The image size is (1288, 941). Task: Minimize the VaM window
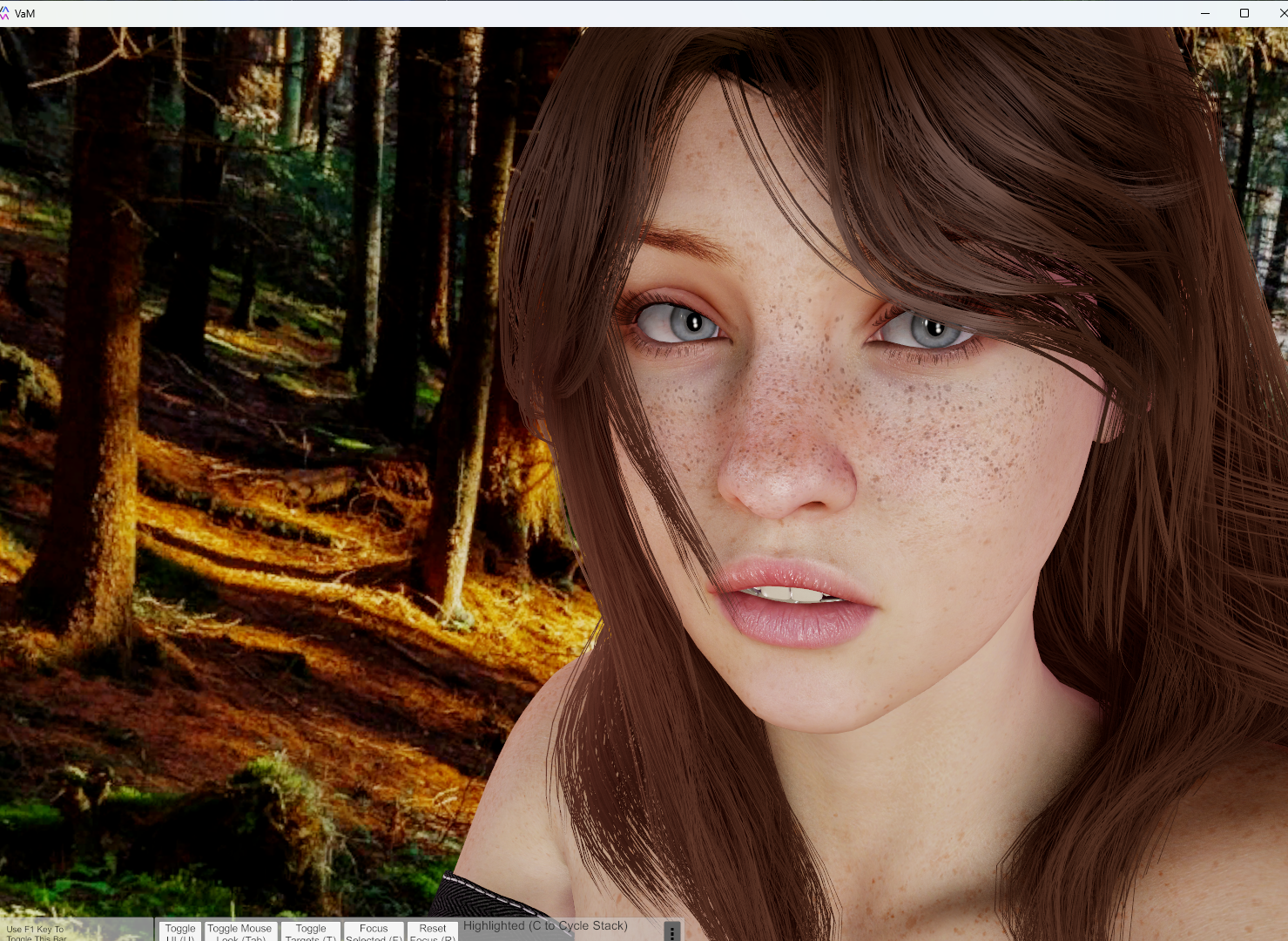[1205, 13]
